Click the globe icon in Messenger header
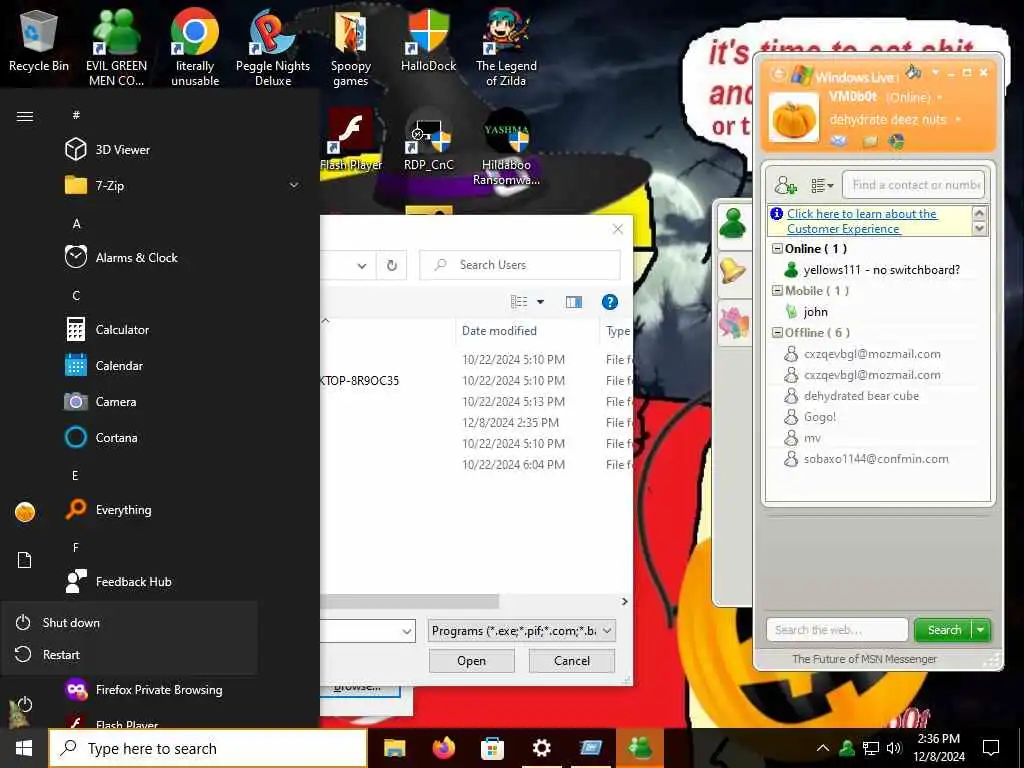Viewport: 1024px width, 768px height. (897, 140)
